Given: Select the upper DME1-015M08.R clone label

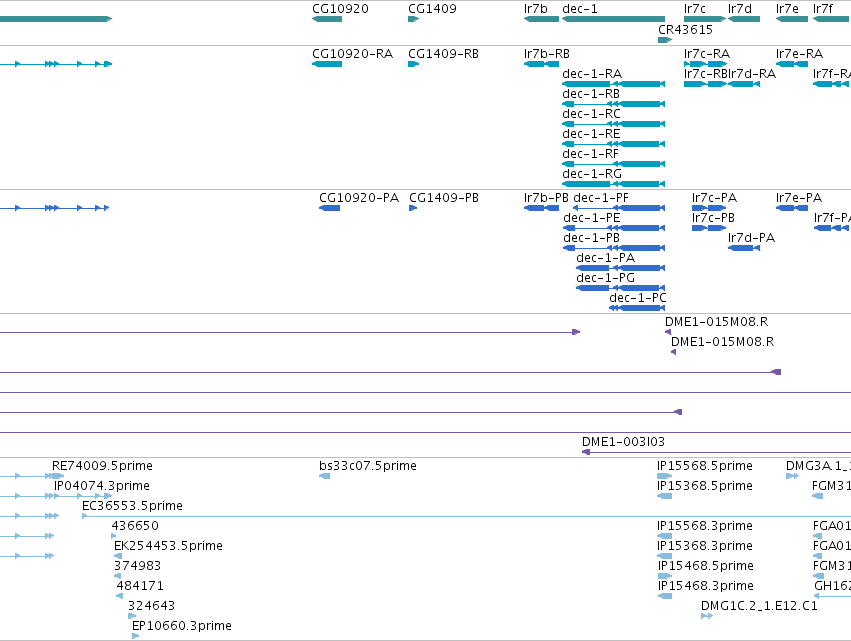Looking at the screenshot, I should click(716, 322).
